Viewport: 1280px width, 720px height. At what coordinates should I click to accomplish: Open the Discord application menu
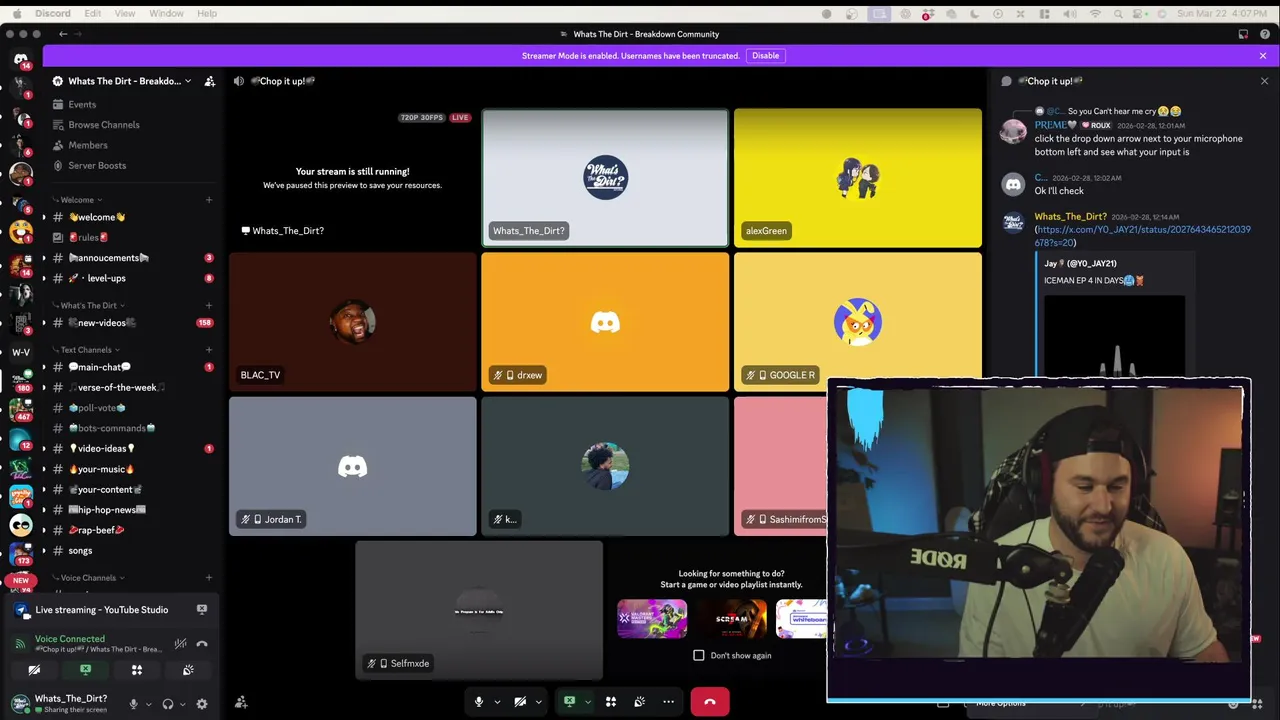click(x=53, y=14)
